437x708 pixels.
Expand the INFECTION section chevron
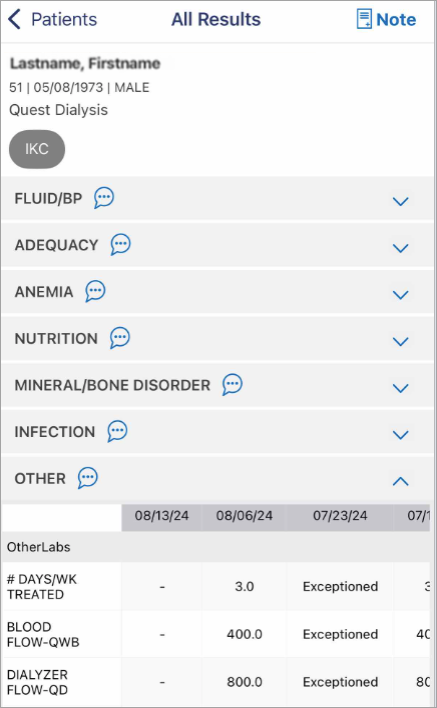[400, 434]
